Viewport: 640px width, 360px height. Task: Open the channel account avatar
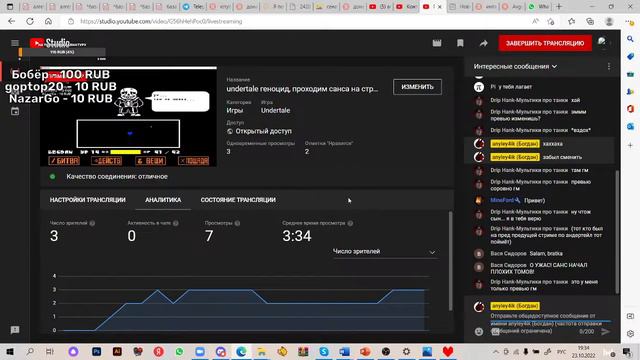[602, 42]
